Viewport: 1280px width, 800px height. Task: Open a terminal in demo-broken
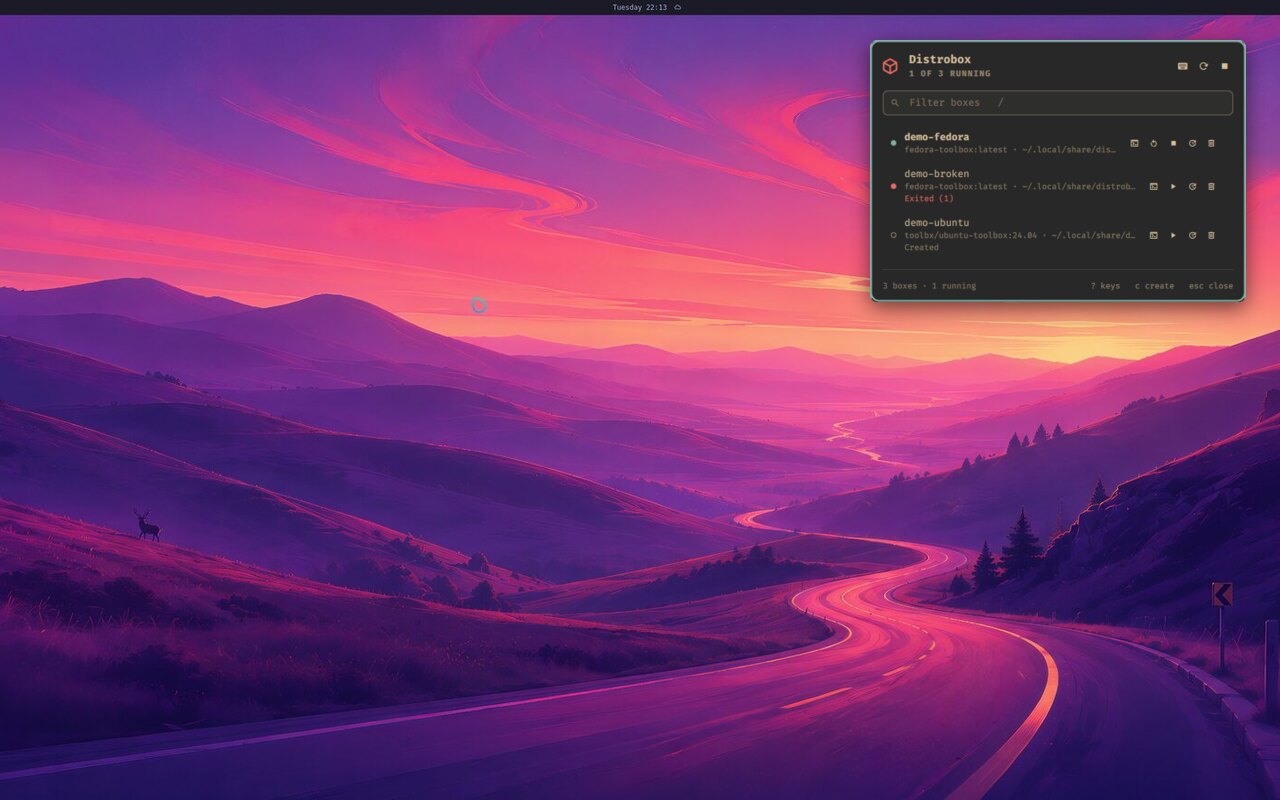(1154, 186)
